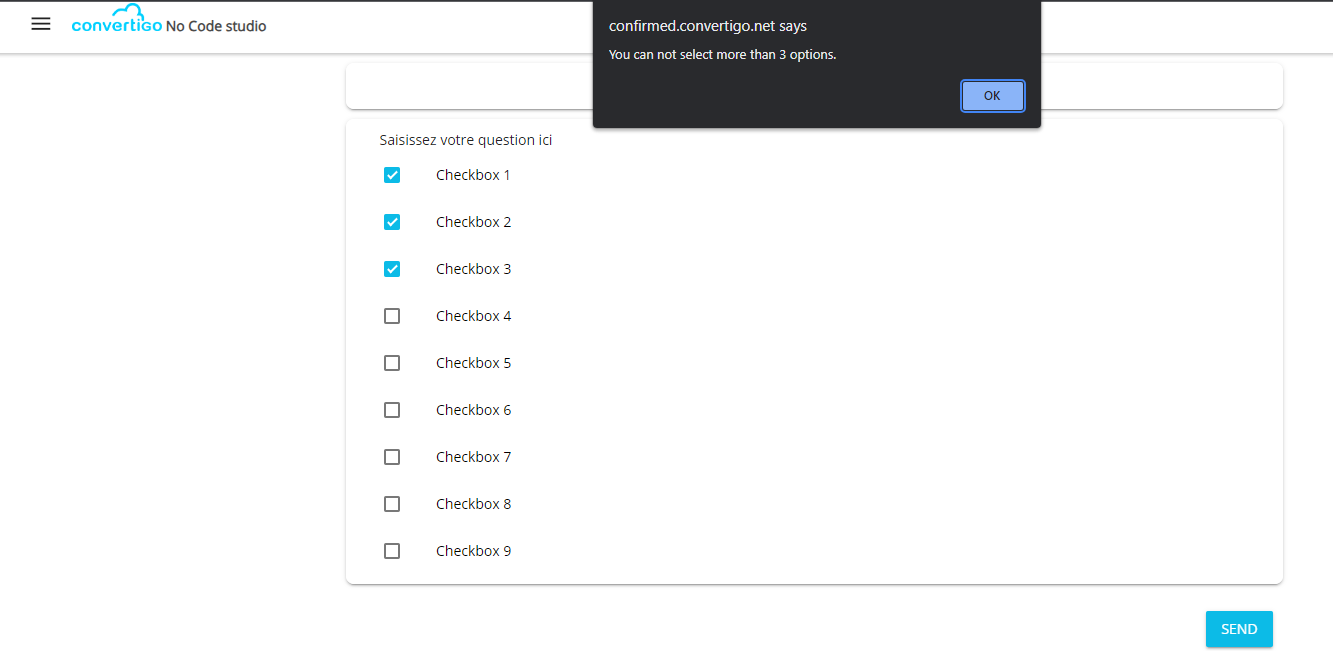The width and height of the screenshot is (1333, 661).
Task: Click the 'confirmed.convertigo.net says' dialog title
Action: [x=707, y=26]
